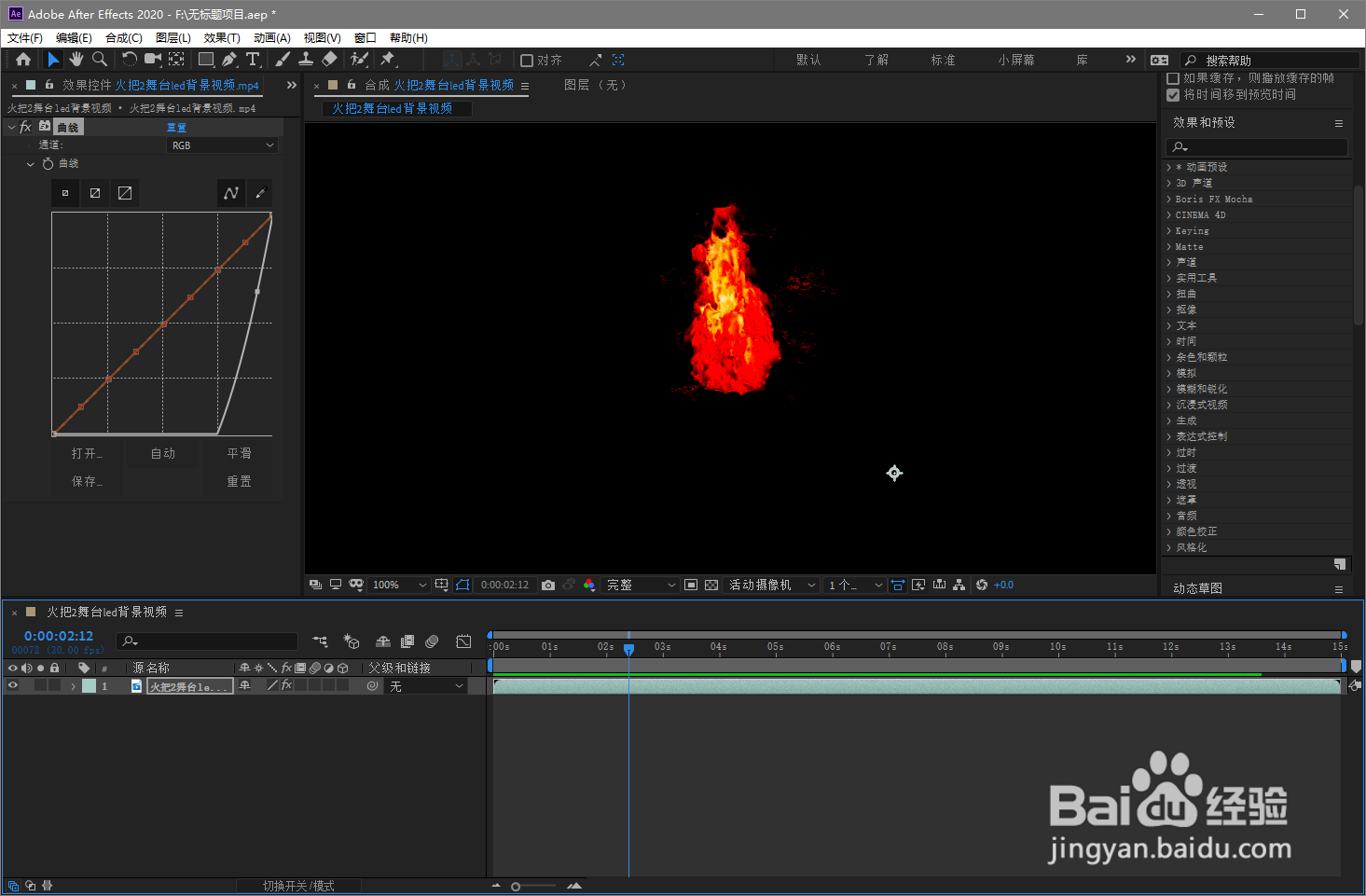Hide layer 1 with eye toggle

click(13, 685)
